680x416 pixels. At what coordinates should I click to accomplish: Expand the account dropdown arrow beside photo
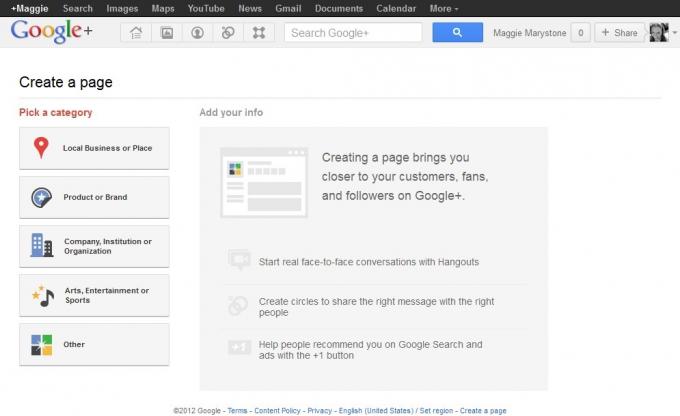[x=674, y=33]
